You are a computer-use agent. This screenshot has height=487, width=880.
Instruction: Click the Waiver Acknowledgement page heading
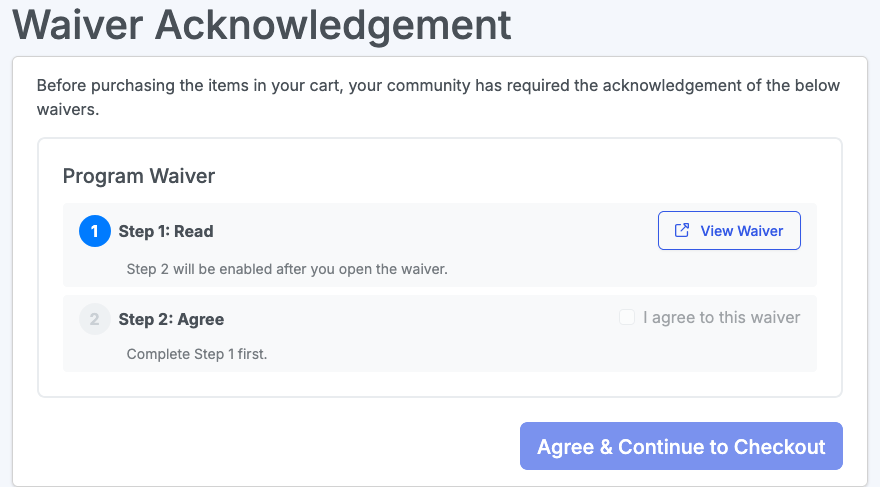pyautogui.click(x=262, y=24)
